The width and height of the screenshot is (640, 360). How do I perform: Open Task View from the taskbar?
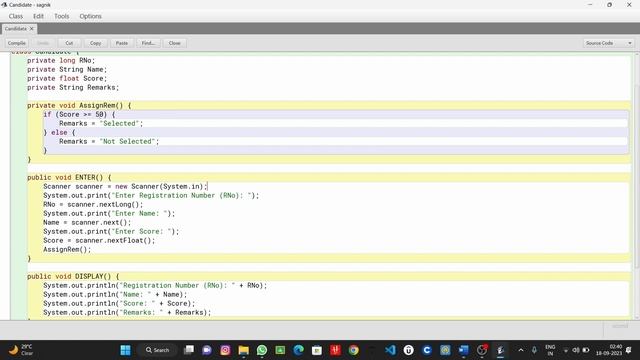pos(189,350)
